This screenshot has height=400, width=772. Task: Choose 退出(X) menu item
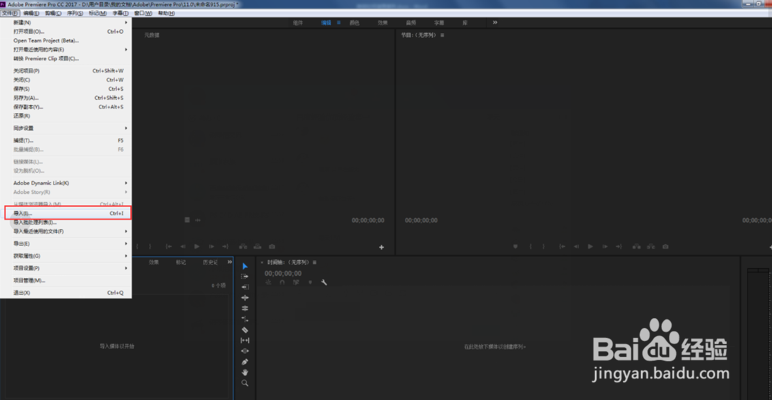pos(66,293)
